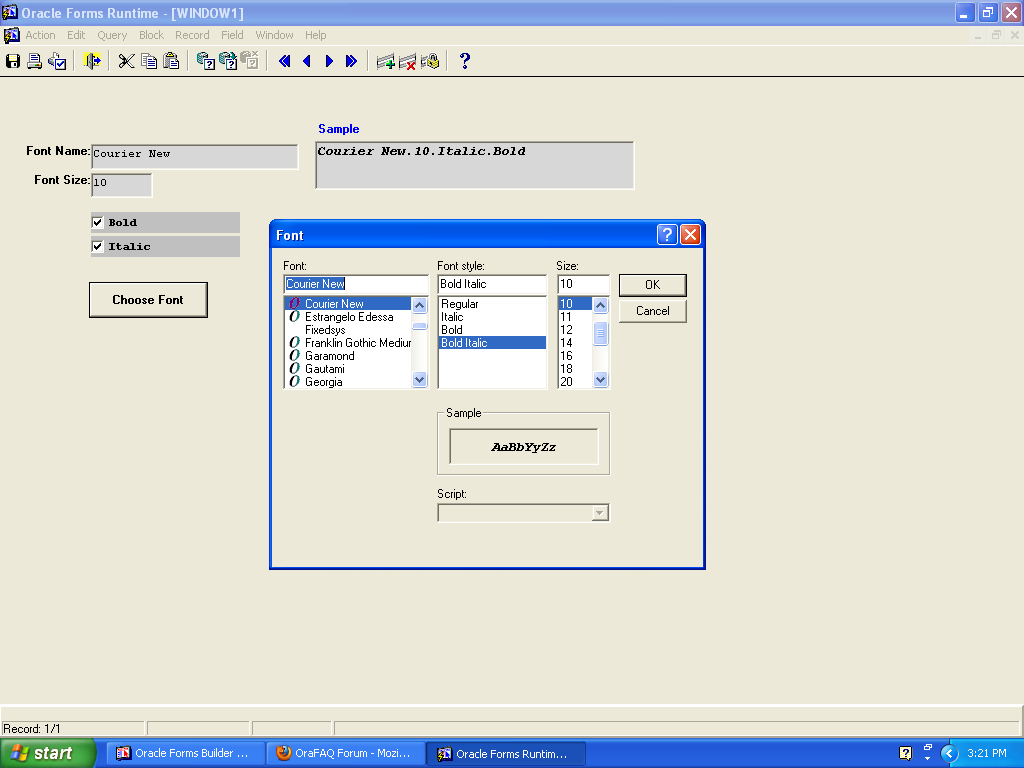This screenshot has width=1024, height=768.
Task: Go to previous block double-arrow icon
Action: click(x=285, y=61)
